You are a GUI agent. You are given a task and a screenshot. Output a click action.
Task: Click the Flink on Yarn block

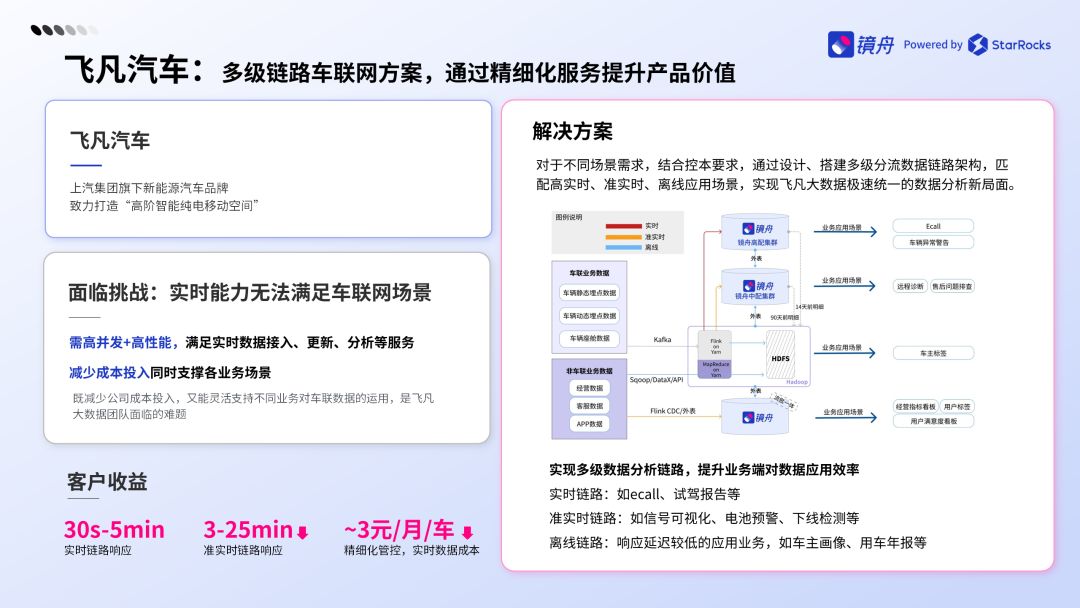click(716, 346)
